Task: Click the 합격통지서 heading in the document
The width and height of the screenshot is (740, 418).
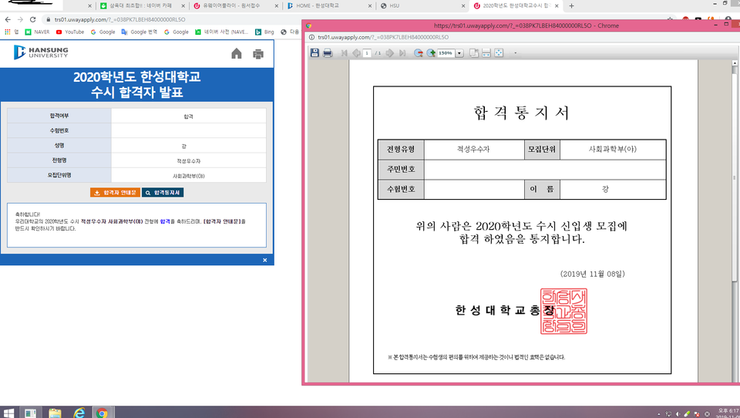Action: [x=521, y=113]
